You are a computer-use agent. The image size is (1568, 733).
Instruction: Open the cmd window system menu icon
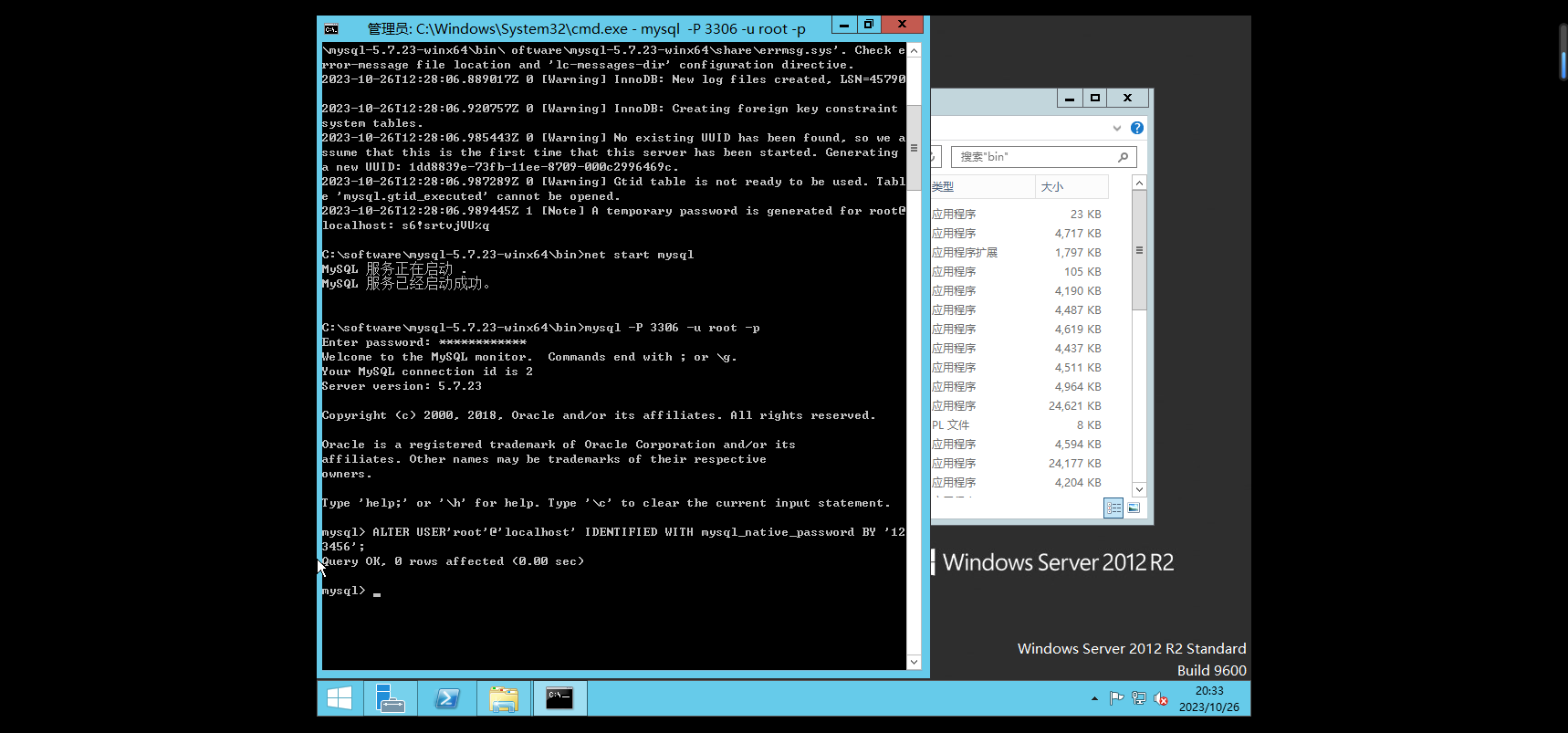tap(331, 29)
